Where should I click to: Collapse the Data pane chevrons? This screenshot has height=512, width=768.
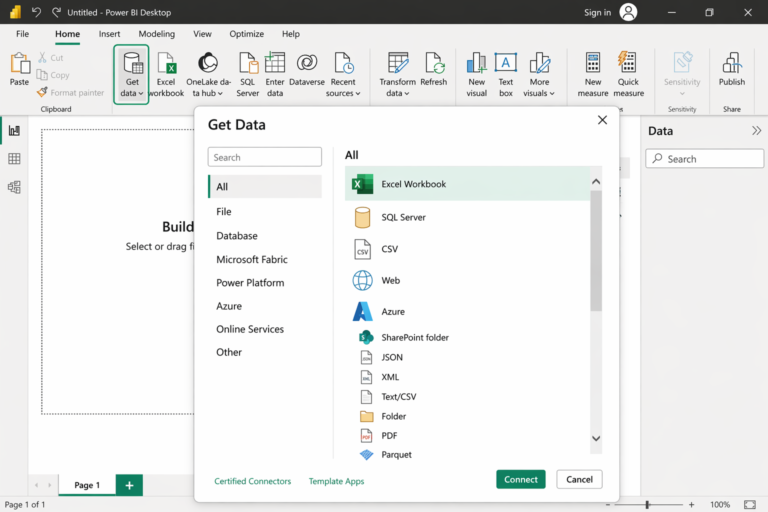pyautogui.click(x=756, y=131)
